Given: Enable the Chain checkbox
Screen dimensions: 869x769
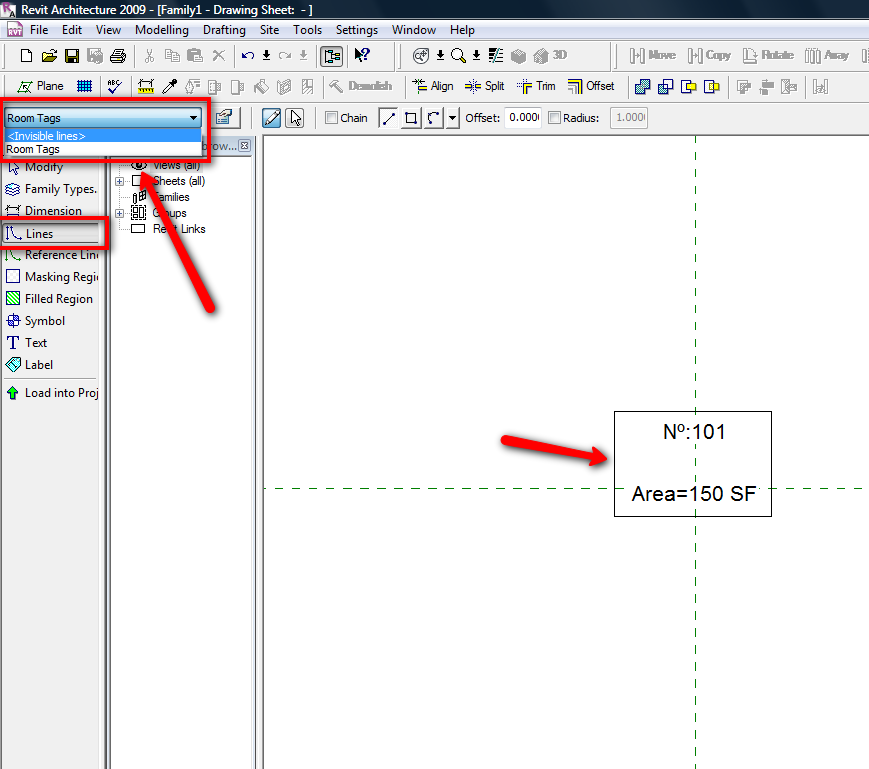Looking at the screenshot, I should (331, 117).
